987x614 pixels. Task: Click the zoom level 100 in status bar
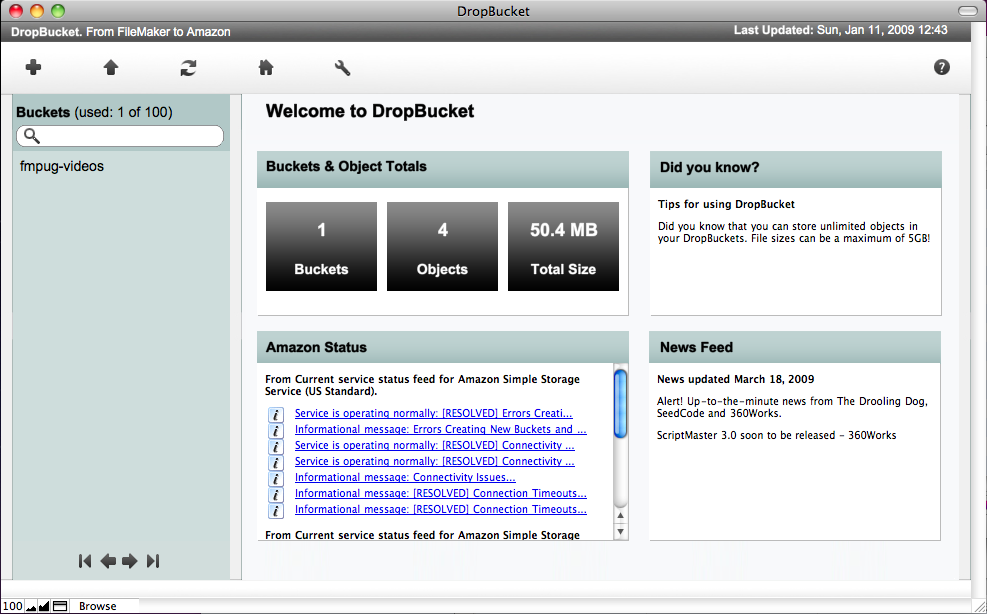pos(12,606)
